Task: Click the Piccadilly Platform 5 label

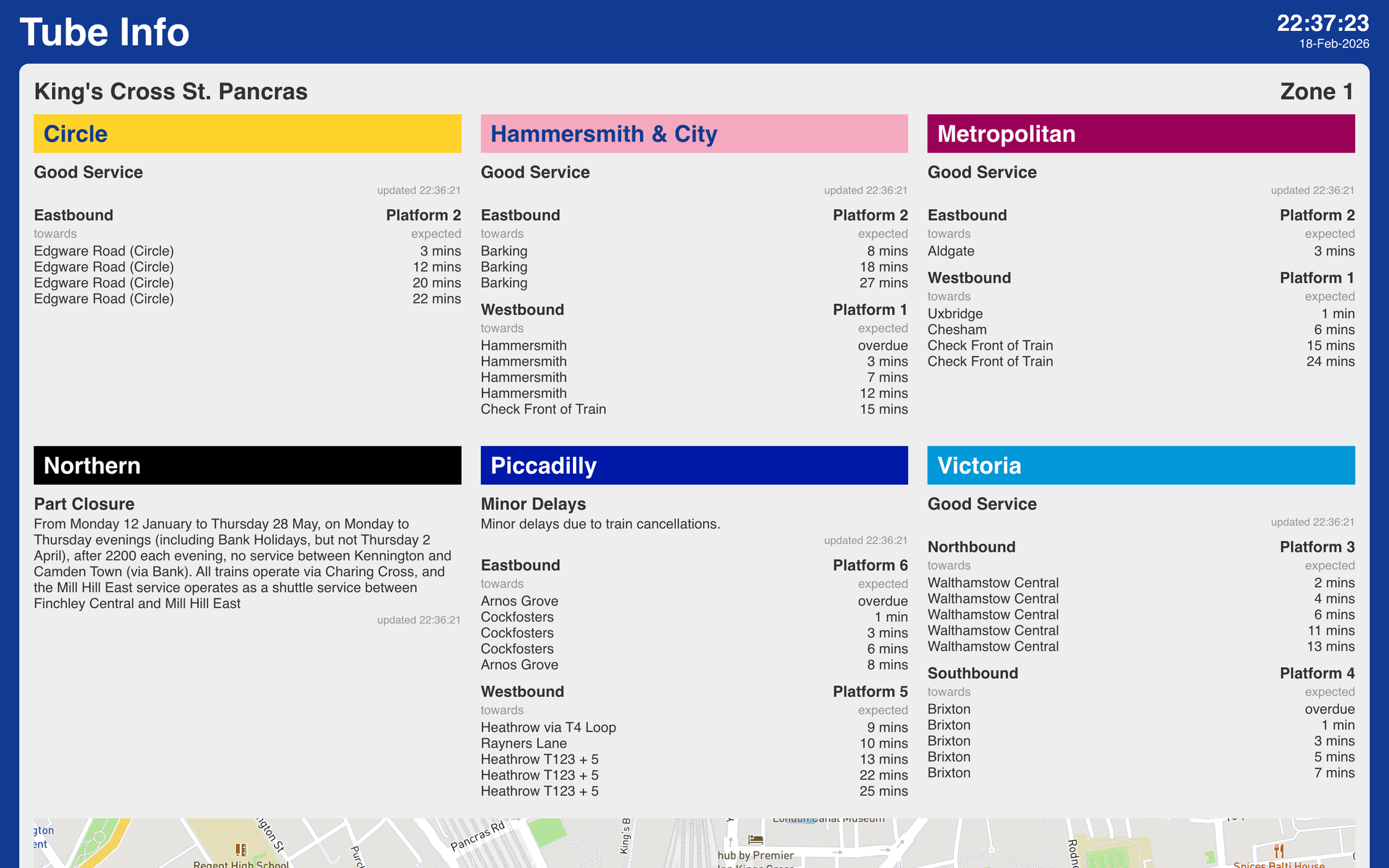Action: click(x=870, y=692)
